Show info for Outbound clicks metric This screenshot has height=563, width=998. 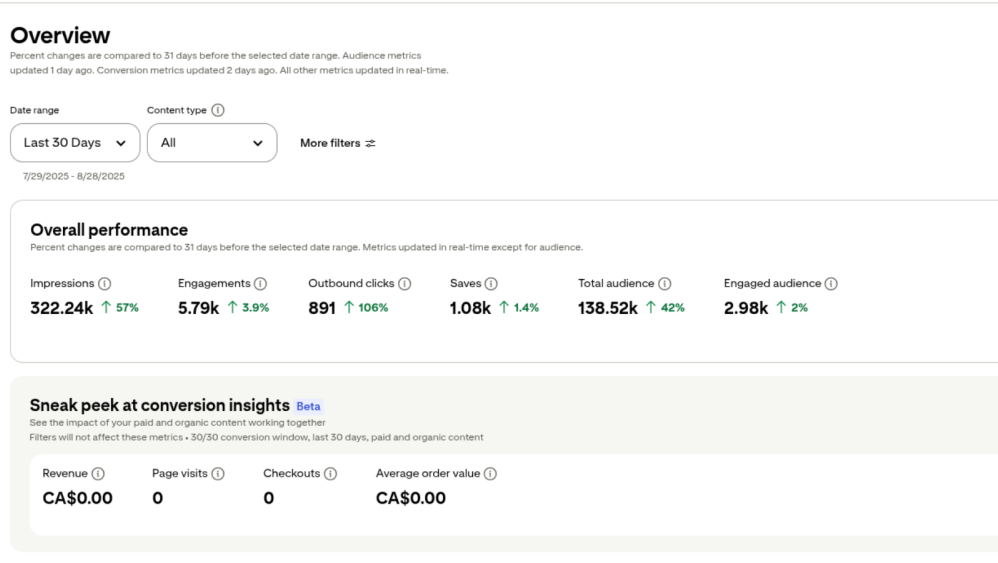(405, 283)
